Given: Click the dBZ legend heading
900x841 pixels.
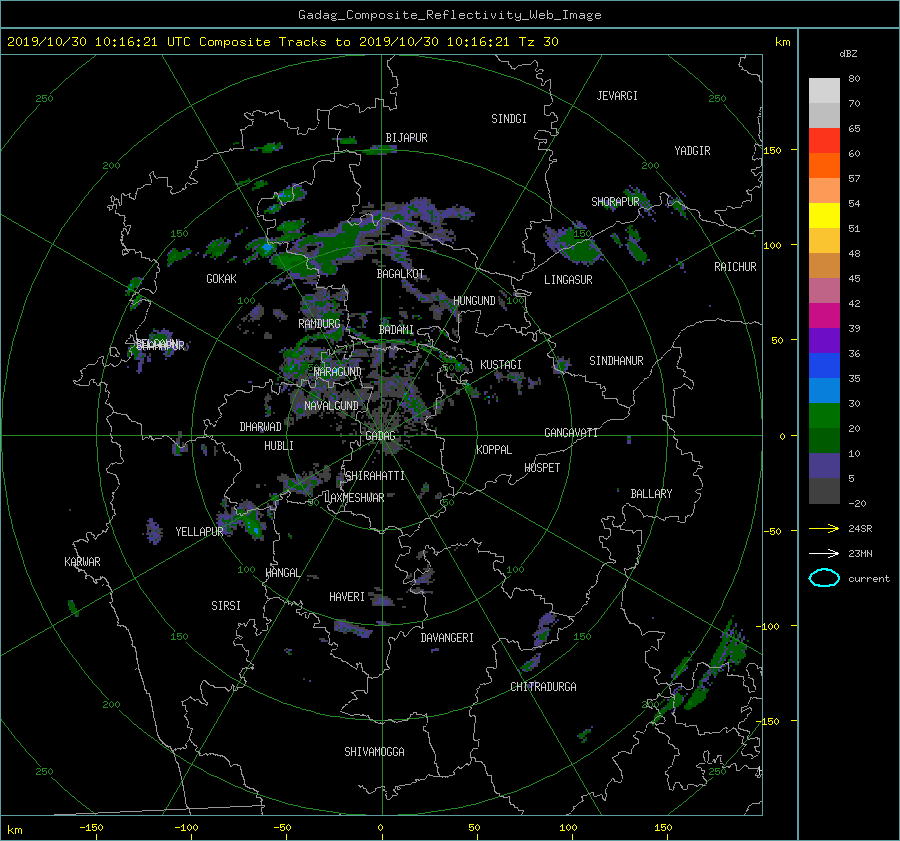Looking at the screenshot, I should click(848, 54).
